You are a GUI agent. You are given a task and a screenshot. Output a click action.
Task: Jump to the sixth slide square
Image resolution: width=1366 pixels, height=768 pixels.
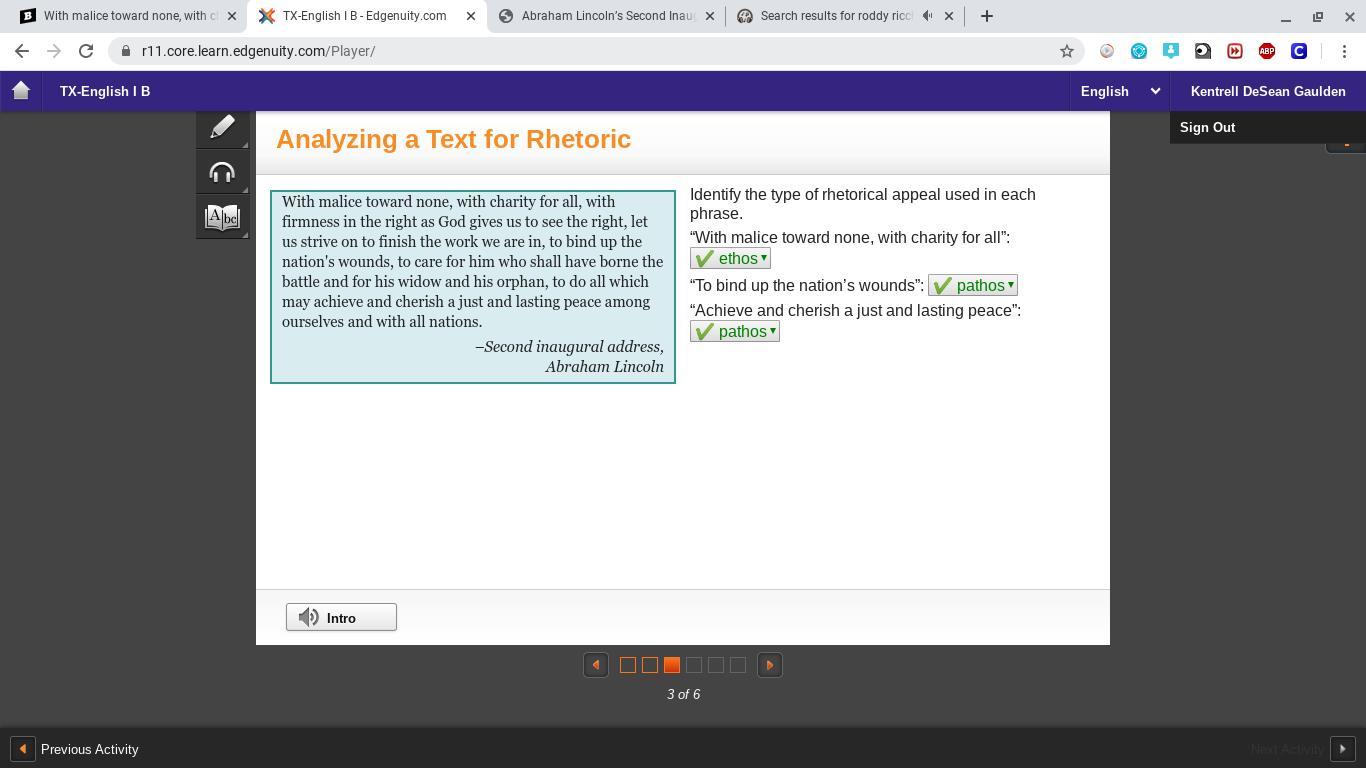coord(738,665)
